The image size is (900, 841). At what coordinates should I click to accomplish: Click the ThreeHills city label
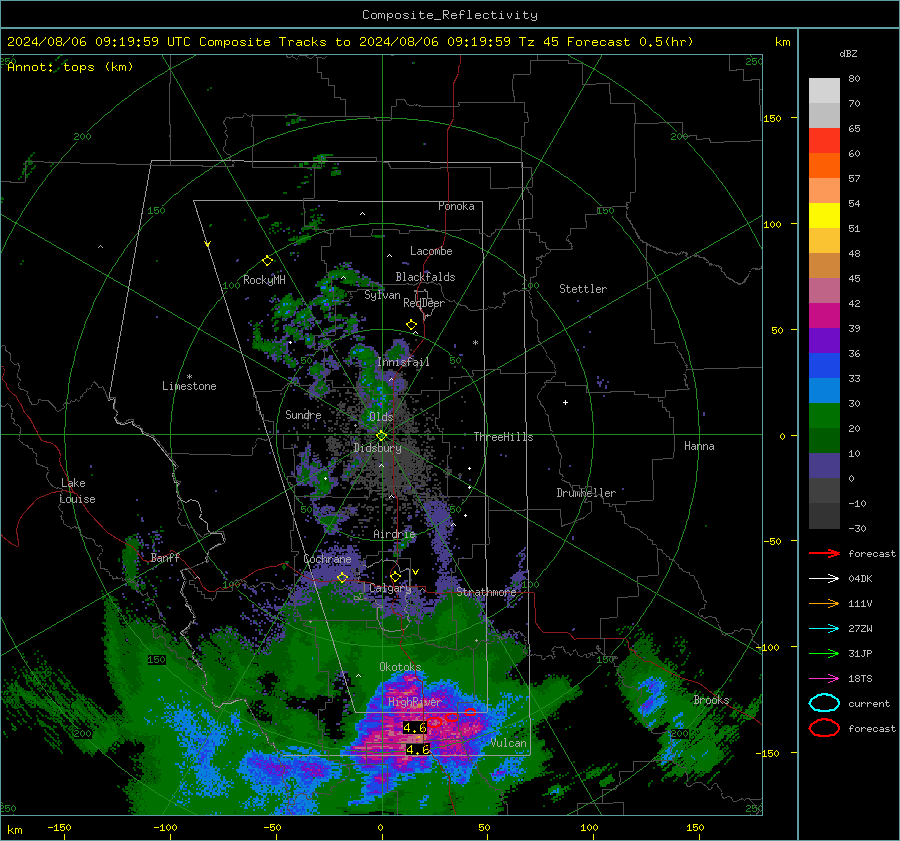[503, 437]
